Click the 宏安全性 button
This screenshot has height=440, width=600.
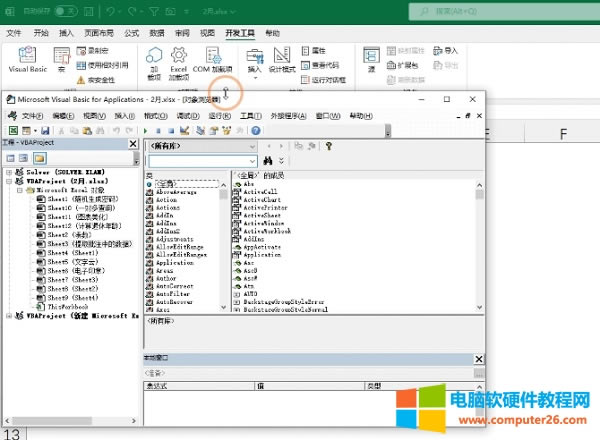[x=106, y=79]
